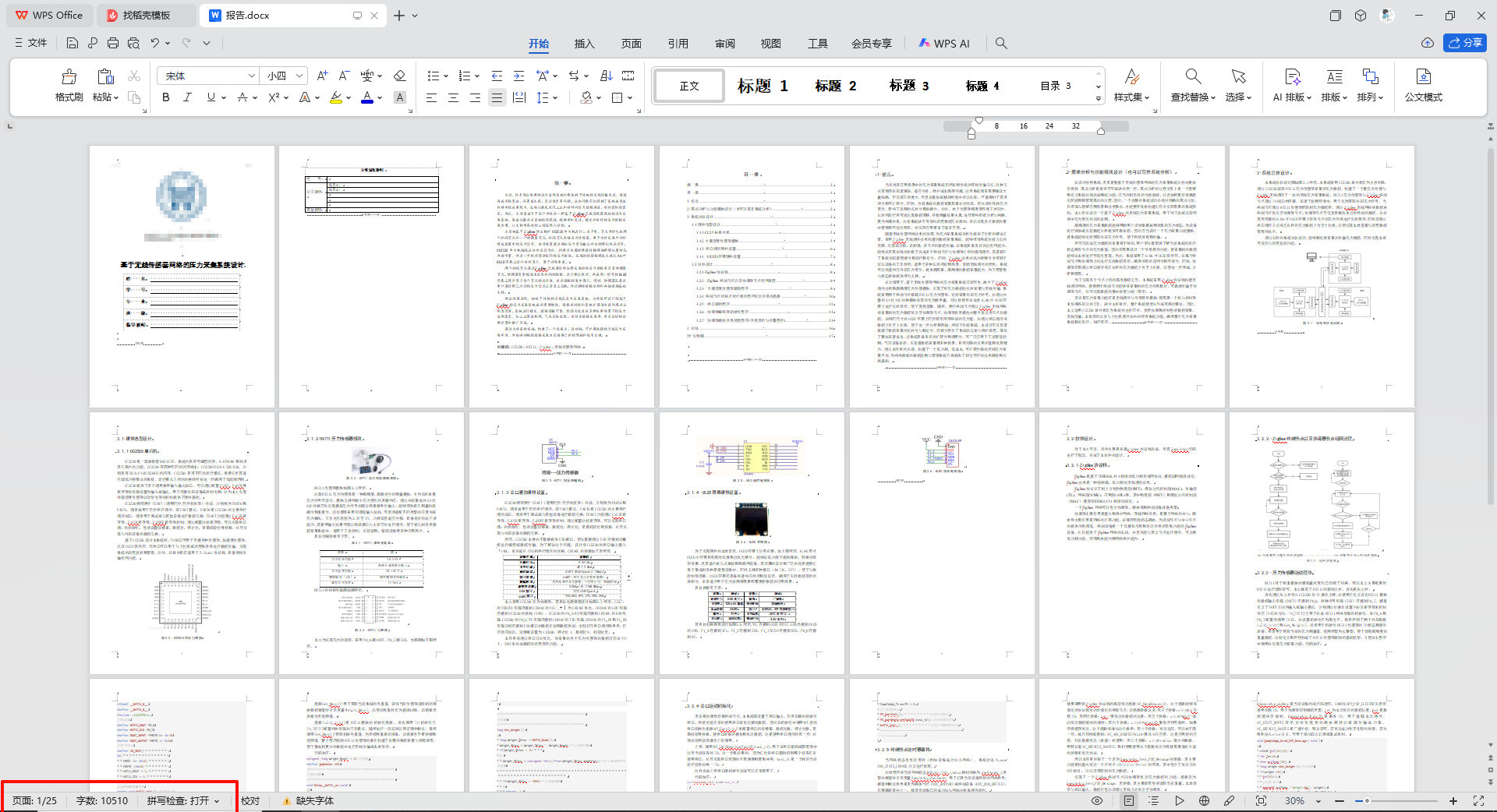Open Find and Replace (查找替换) magnifier icon

point(1193,76)
